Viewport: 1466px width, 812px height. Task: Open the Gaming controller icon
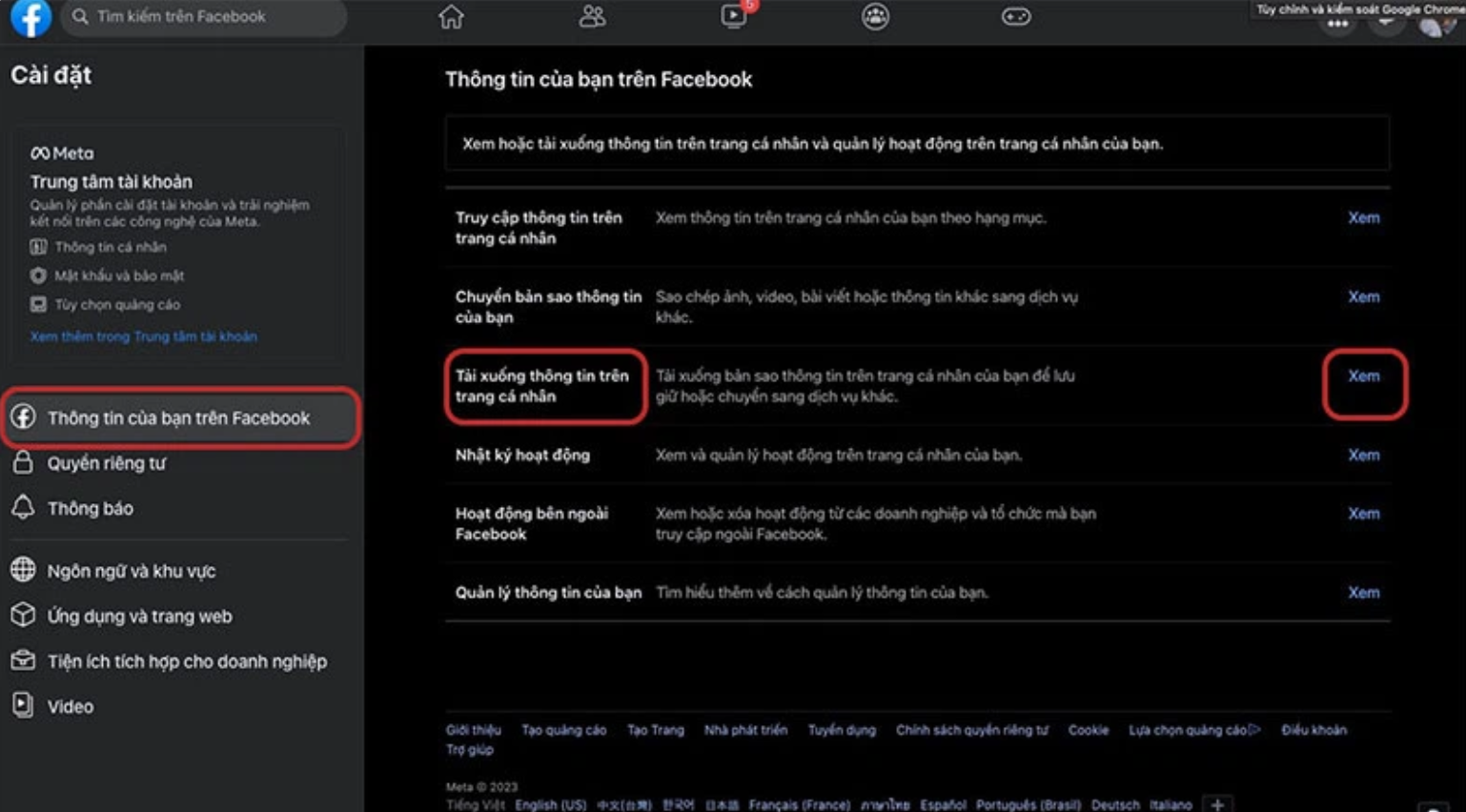point(1016,16)
